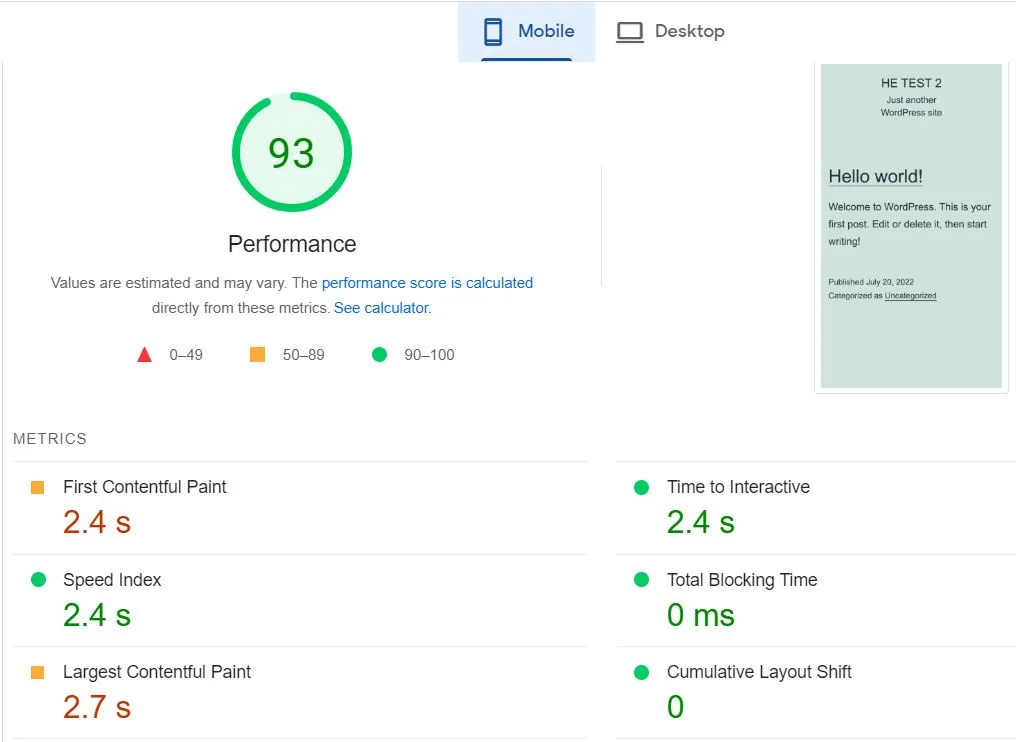
Task: Click the red triangle 0–49 legend icon
Action: pos(144,355)
